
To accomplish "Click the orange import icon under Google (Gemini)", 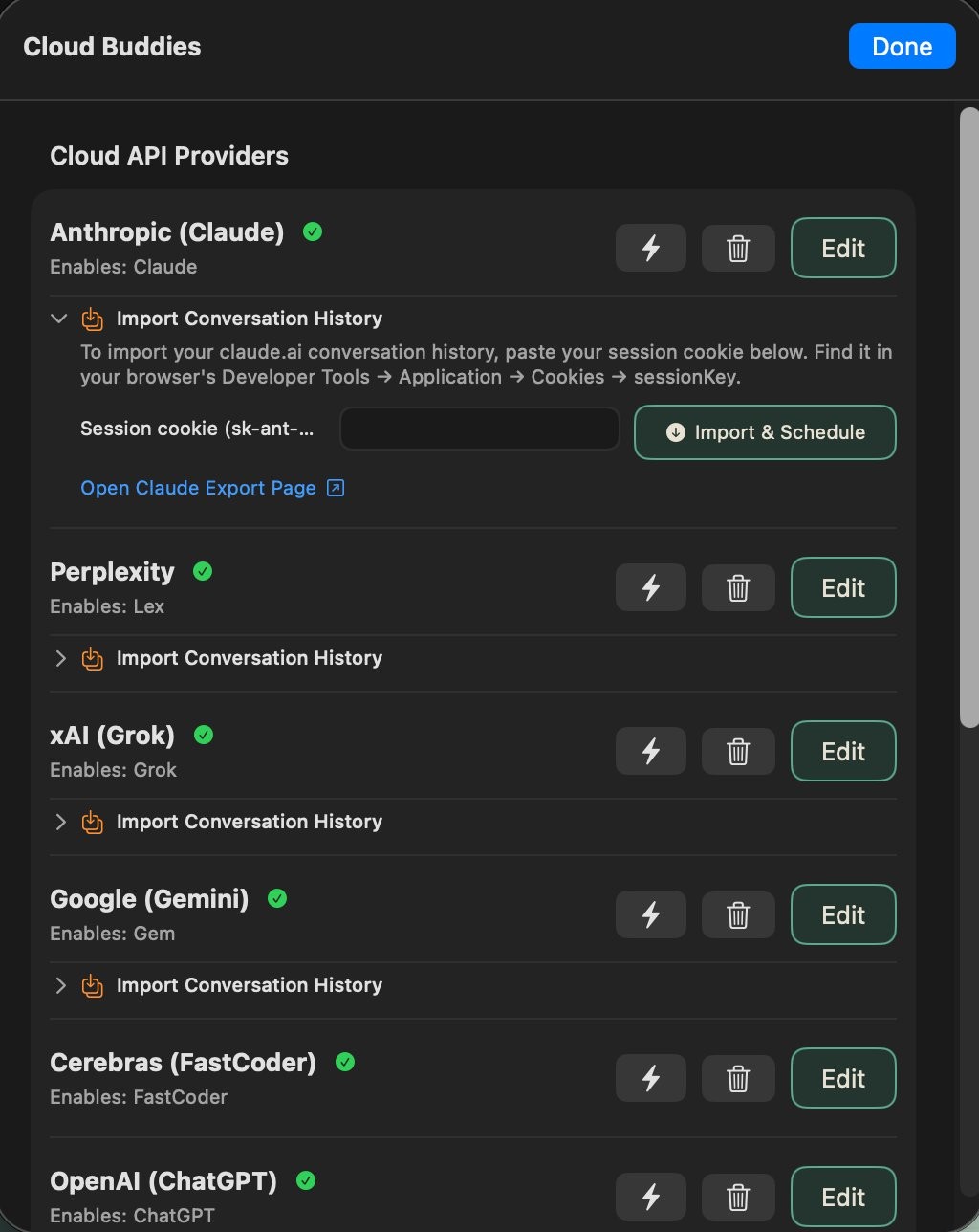I will pos(92,985).
